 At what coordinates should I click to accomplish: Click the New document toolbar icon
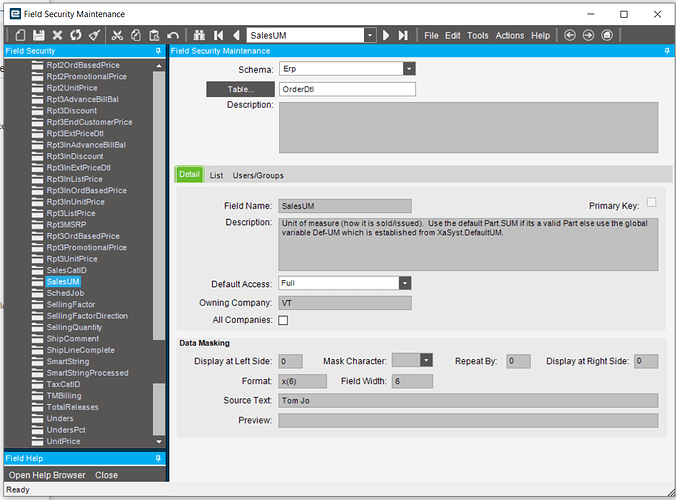pyautogui.click(x=20, y=35)
